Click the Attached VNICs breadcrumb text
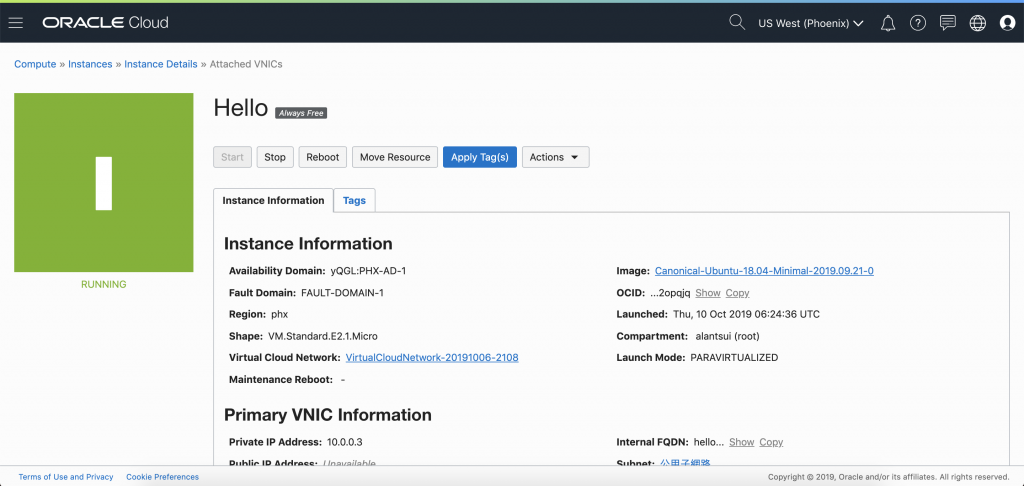Screen dimensions: 1024x486 point(246,64)
